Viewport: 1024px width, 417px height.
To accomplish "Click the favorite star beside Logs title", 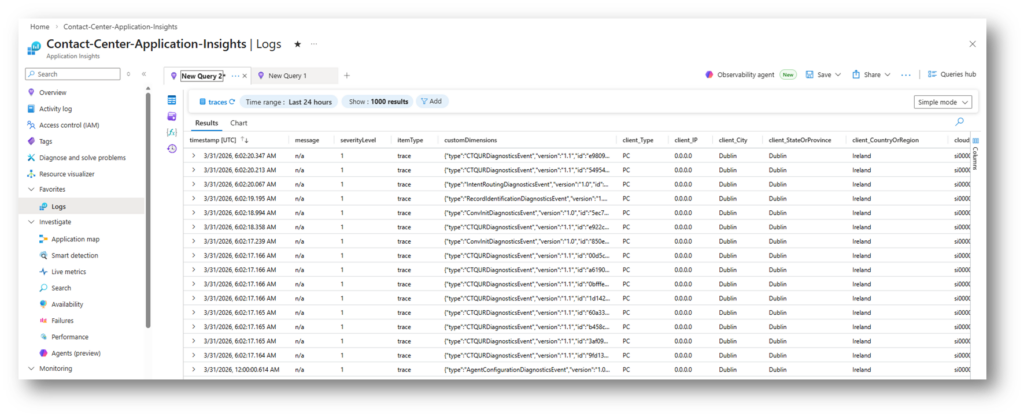I will point(297,45).
